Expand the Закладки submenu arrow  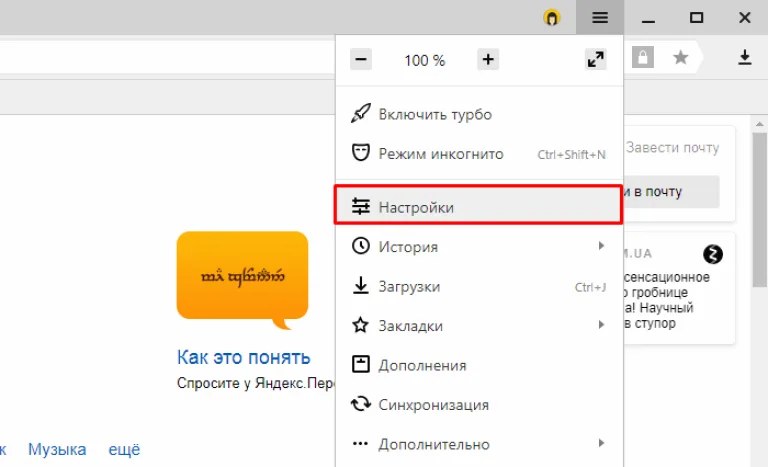point(601,324)
